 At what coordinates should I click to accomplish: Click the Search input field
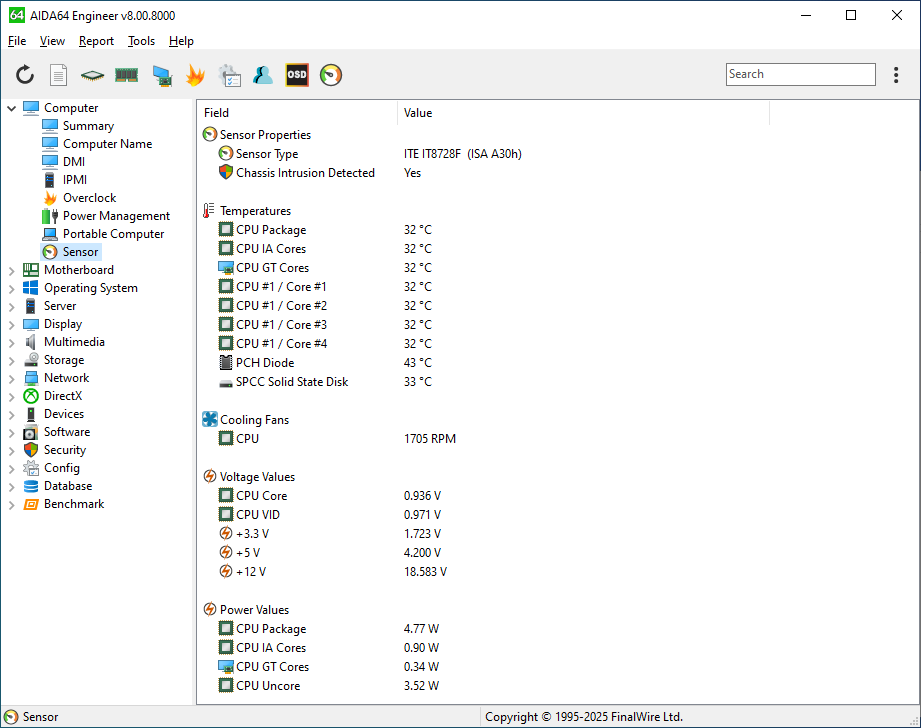(x=801, y=75)
